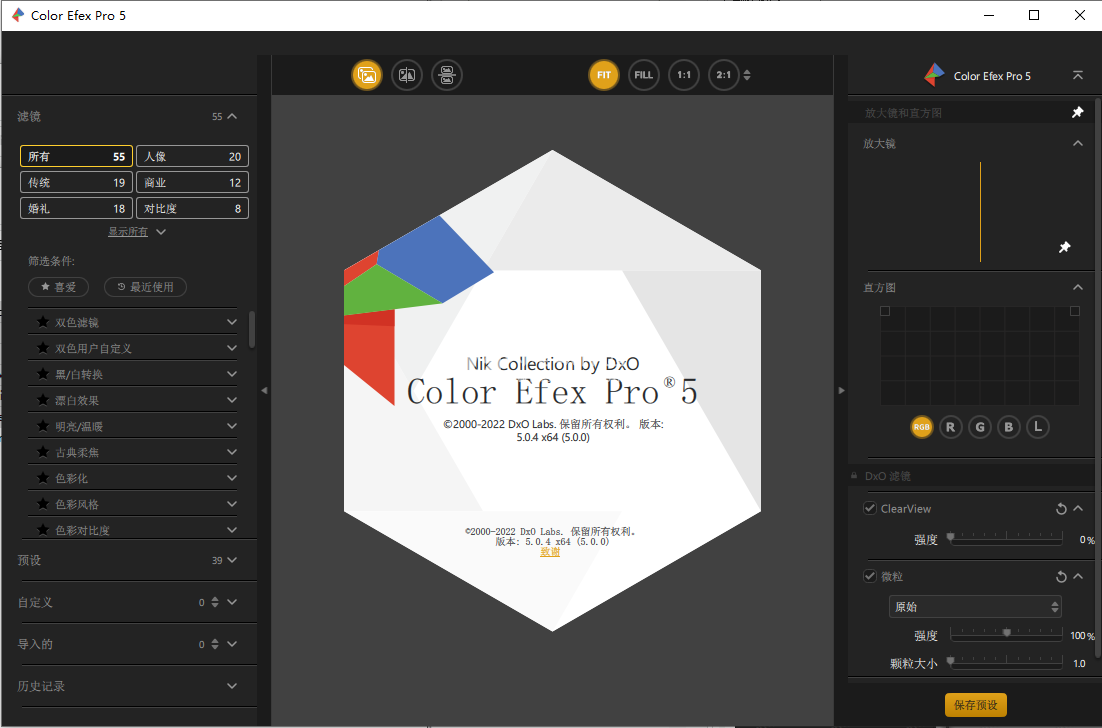Collapse the ClearView section

1078,508
